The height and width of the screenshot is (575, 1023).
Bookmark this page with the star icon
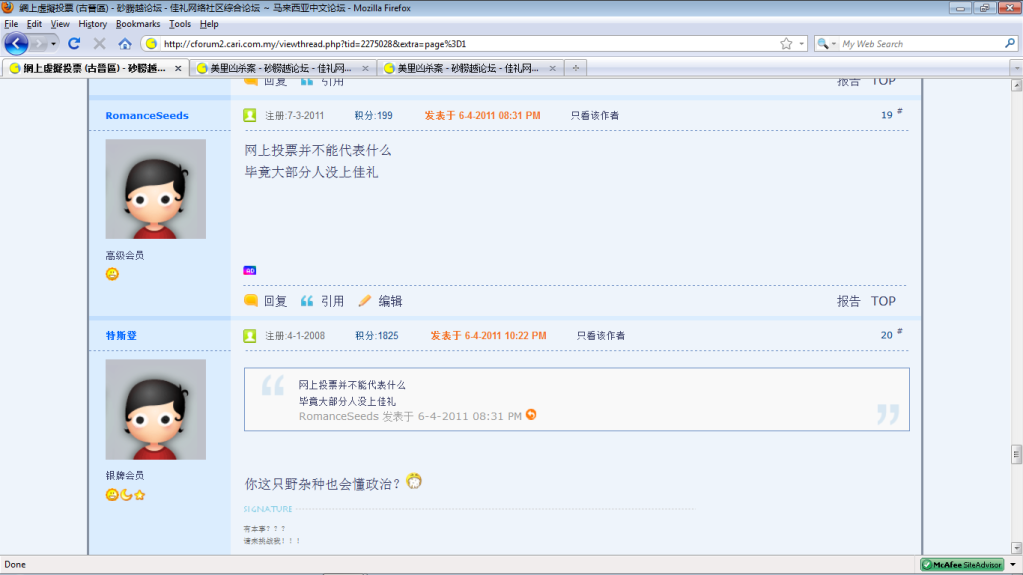point(786,44)
